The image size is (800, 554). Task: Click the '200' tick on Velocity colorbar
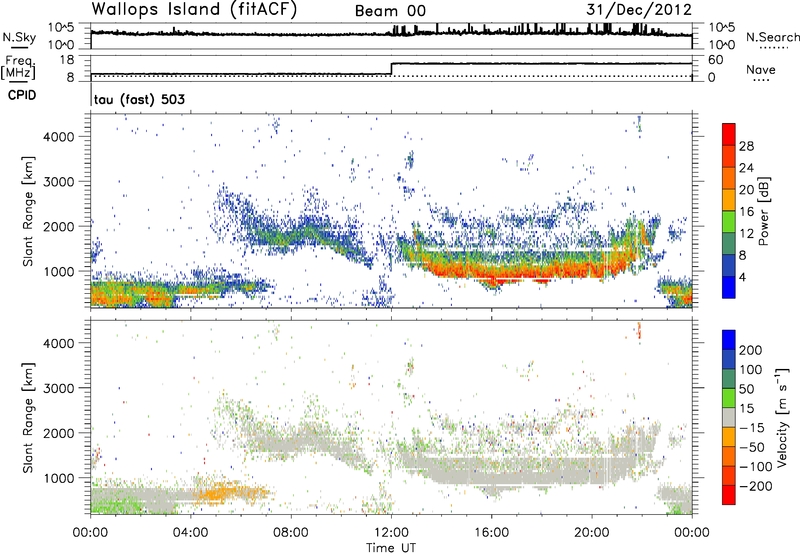coord(751,350)
